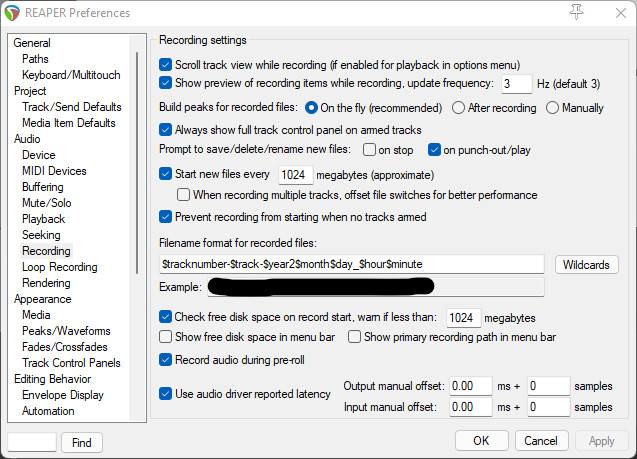Screen dimensions: 637x459
Task: Click the Input manual offset ms field
Action: click(471, 407)
